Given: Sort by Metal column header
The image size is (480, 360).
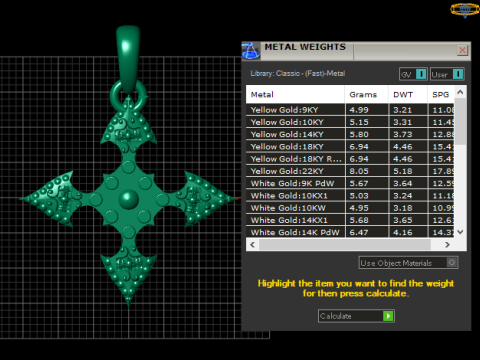Looking at the screenshot, I should pyautogui.click(x=295, y=95).
